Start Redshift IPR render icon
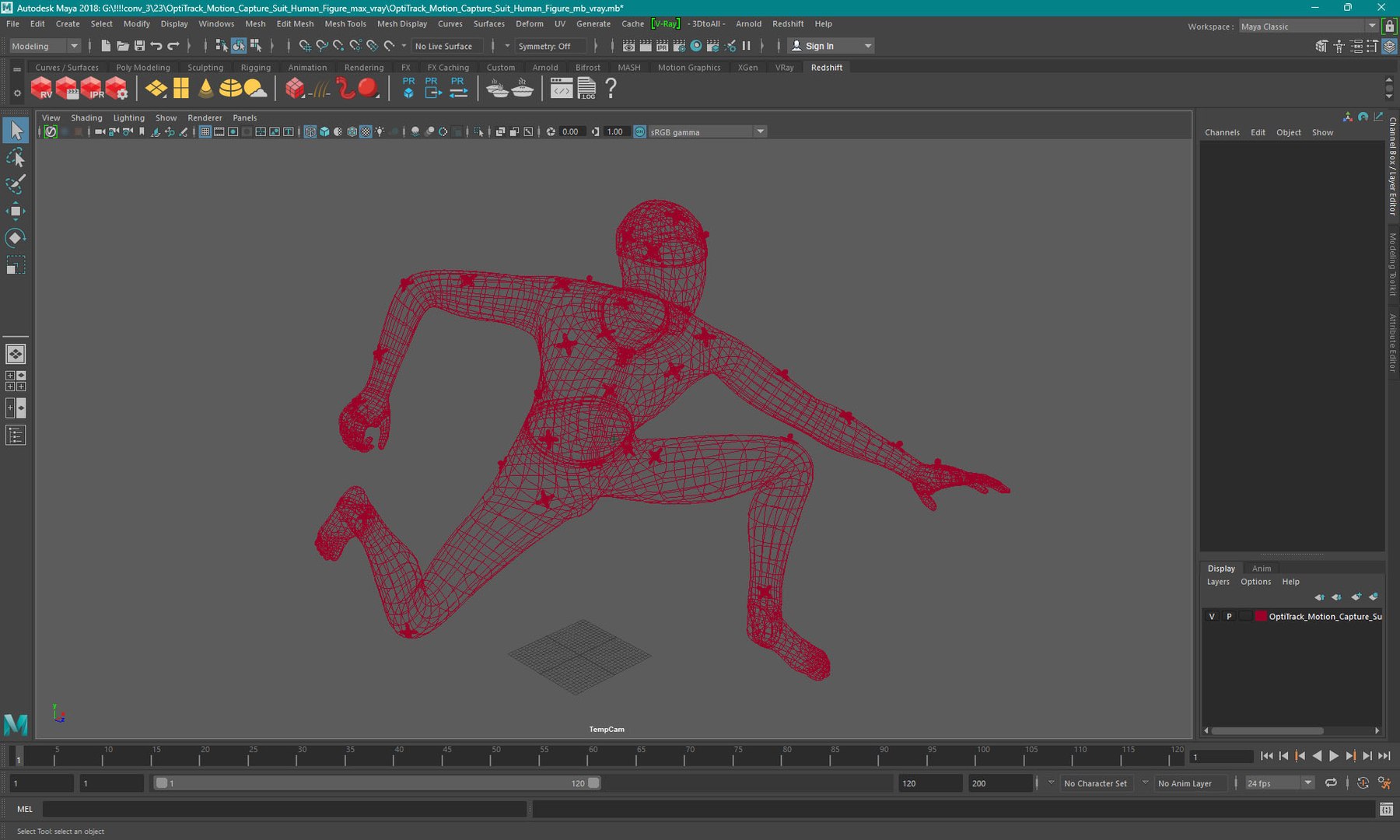The width and height of the screenshot is (1400, 840). pyautogui.click(x=92, y=89)
